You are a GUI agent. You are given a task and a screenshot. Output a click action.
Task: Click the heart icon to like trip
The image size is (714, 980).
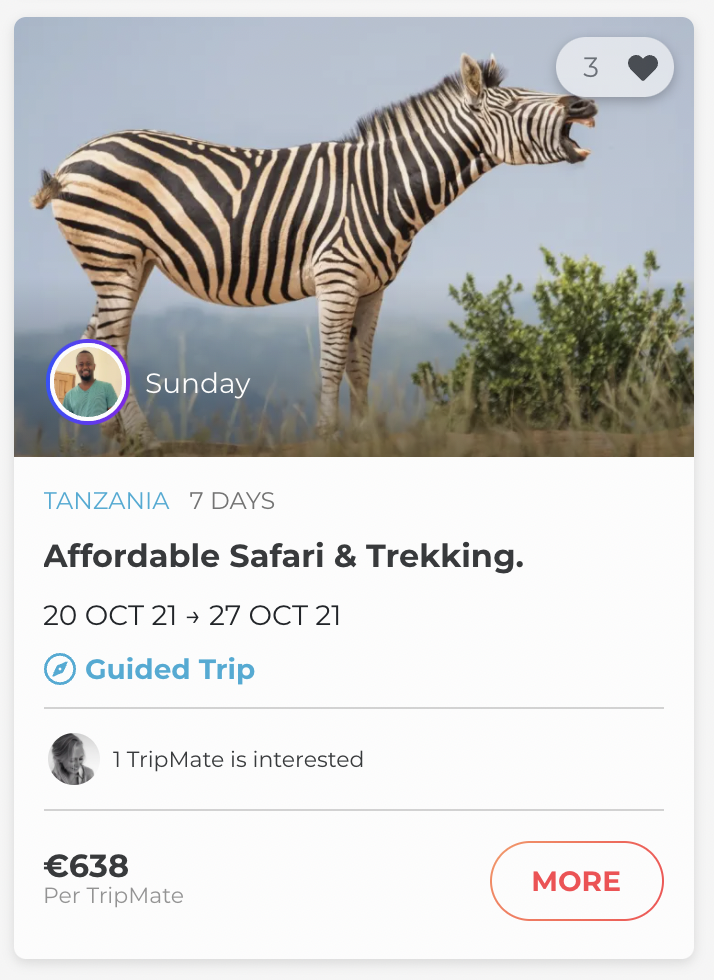[x=643, y=68]
